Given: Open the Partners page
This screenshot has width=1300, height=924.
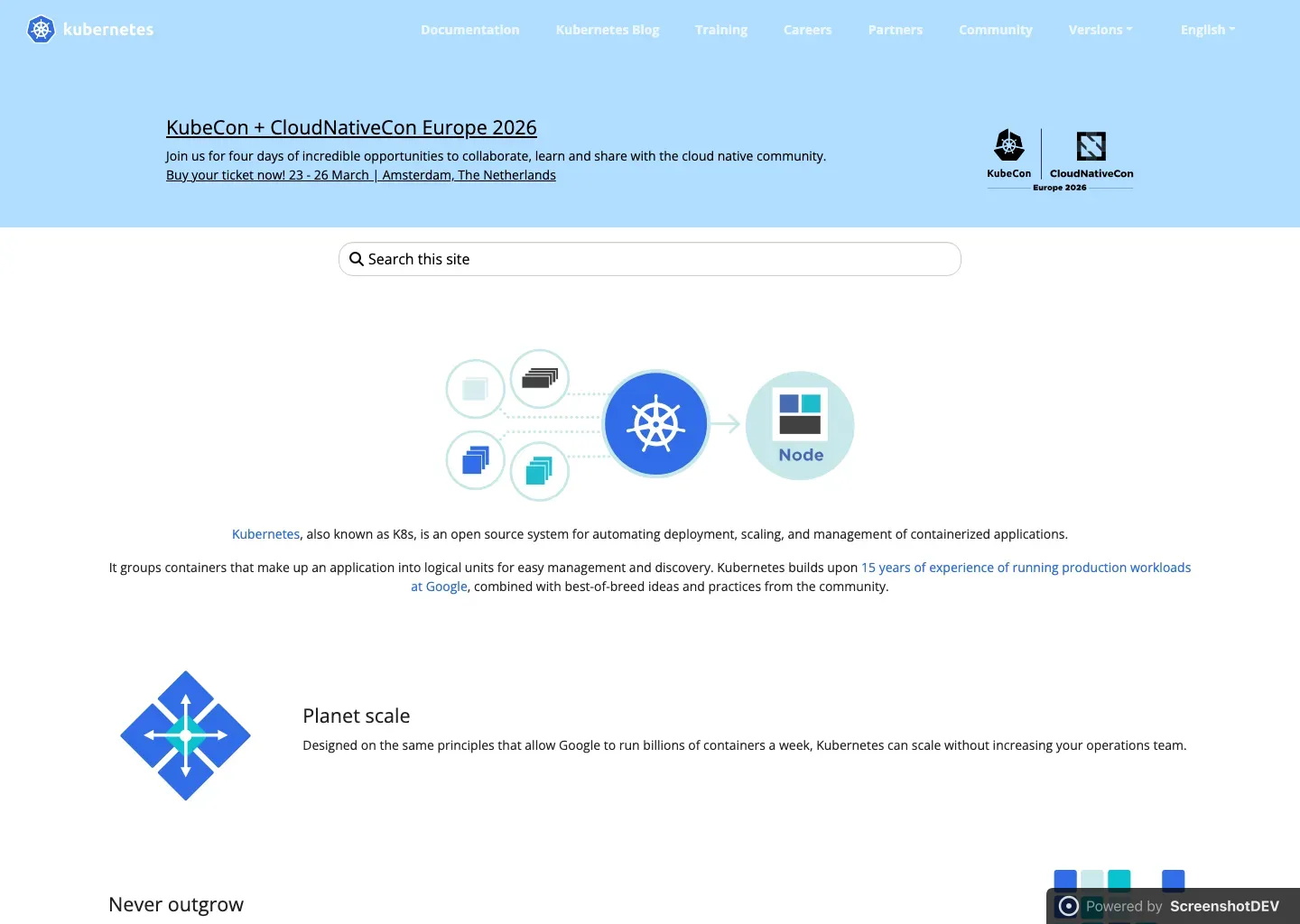Looking at the screenshot, I should (x=896, y=30).
